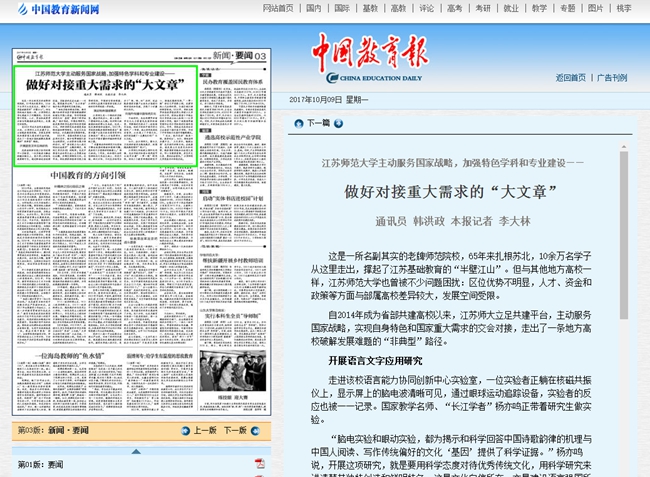Select the 图片 navigation item

pyautogui.click(x=596, y=8)
